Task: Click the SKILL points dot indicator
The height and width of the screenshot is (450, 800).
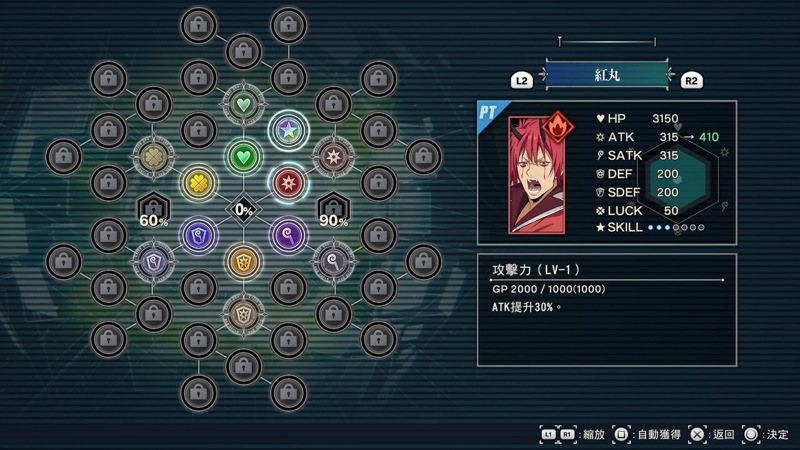Action: [x=676, y=228]
